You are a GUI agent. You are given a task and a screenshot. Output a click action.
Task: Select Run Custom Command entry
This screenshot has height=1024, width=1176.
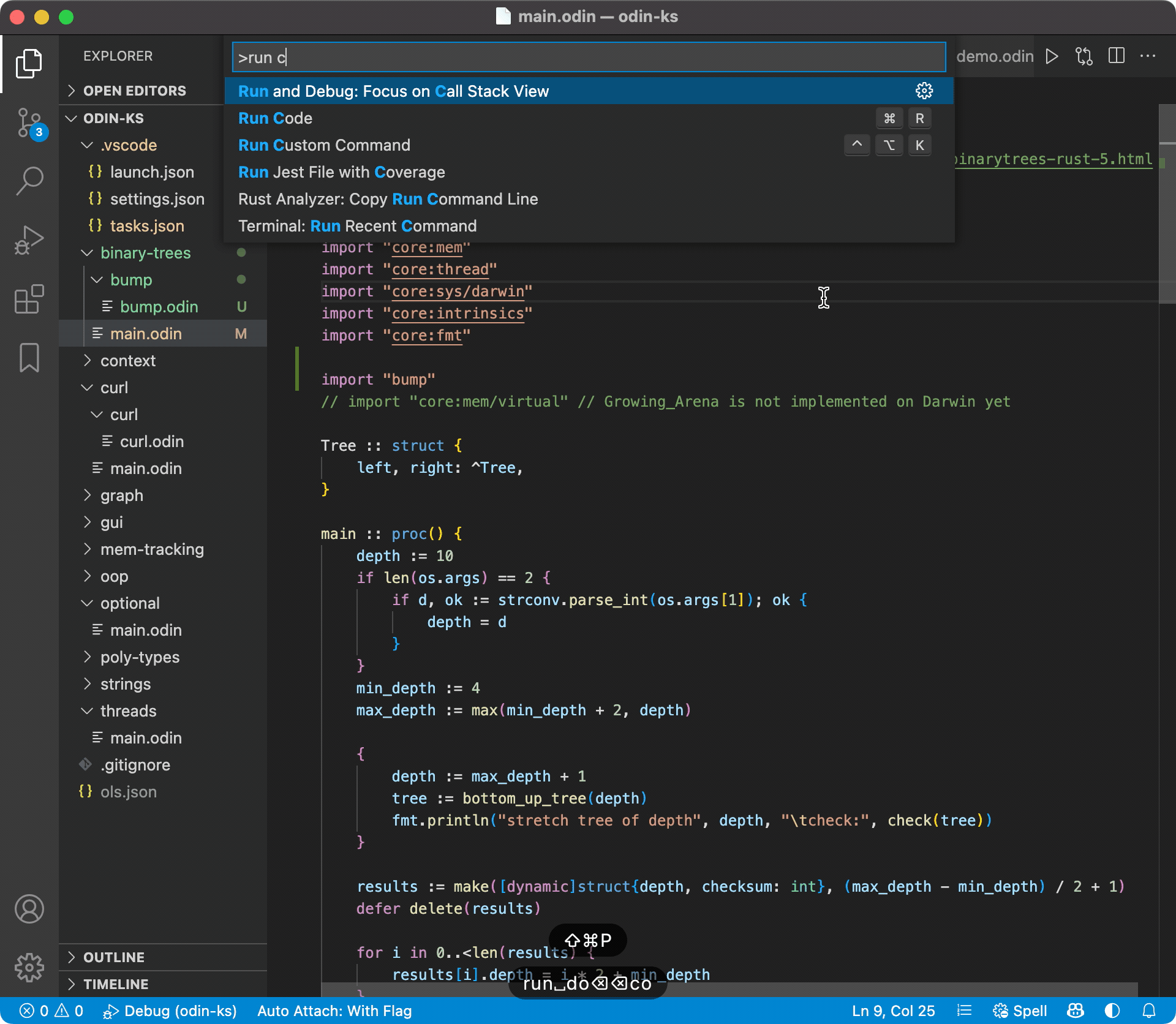(x=589, y=145)
